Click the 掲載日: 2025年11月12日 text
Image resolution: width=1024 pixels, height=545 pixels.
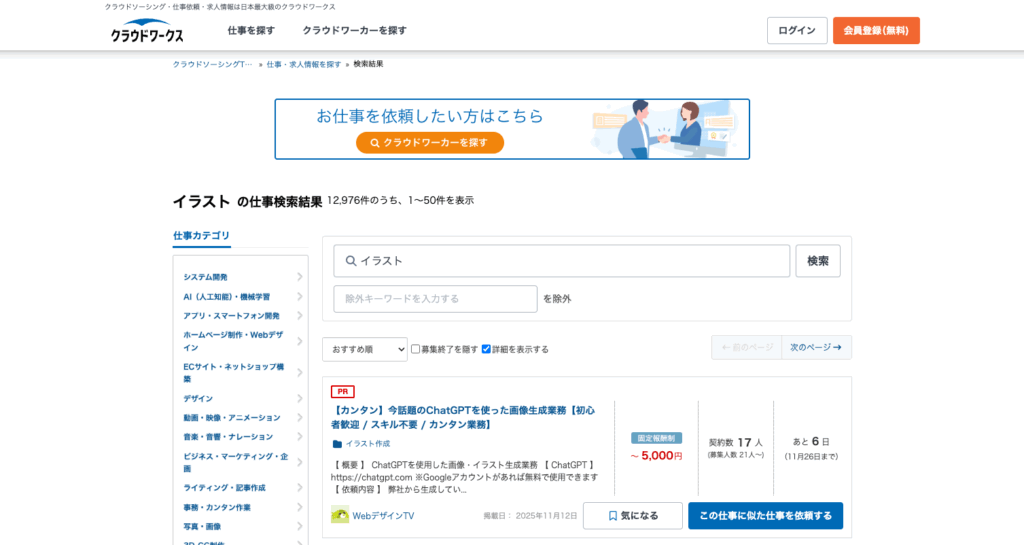(x=530, y=516)
